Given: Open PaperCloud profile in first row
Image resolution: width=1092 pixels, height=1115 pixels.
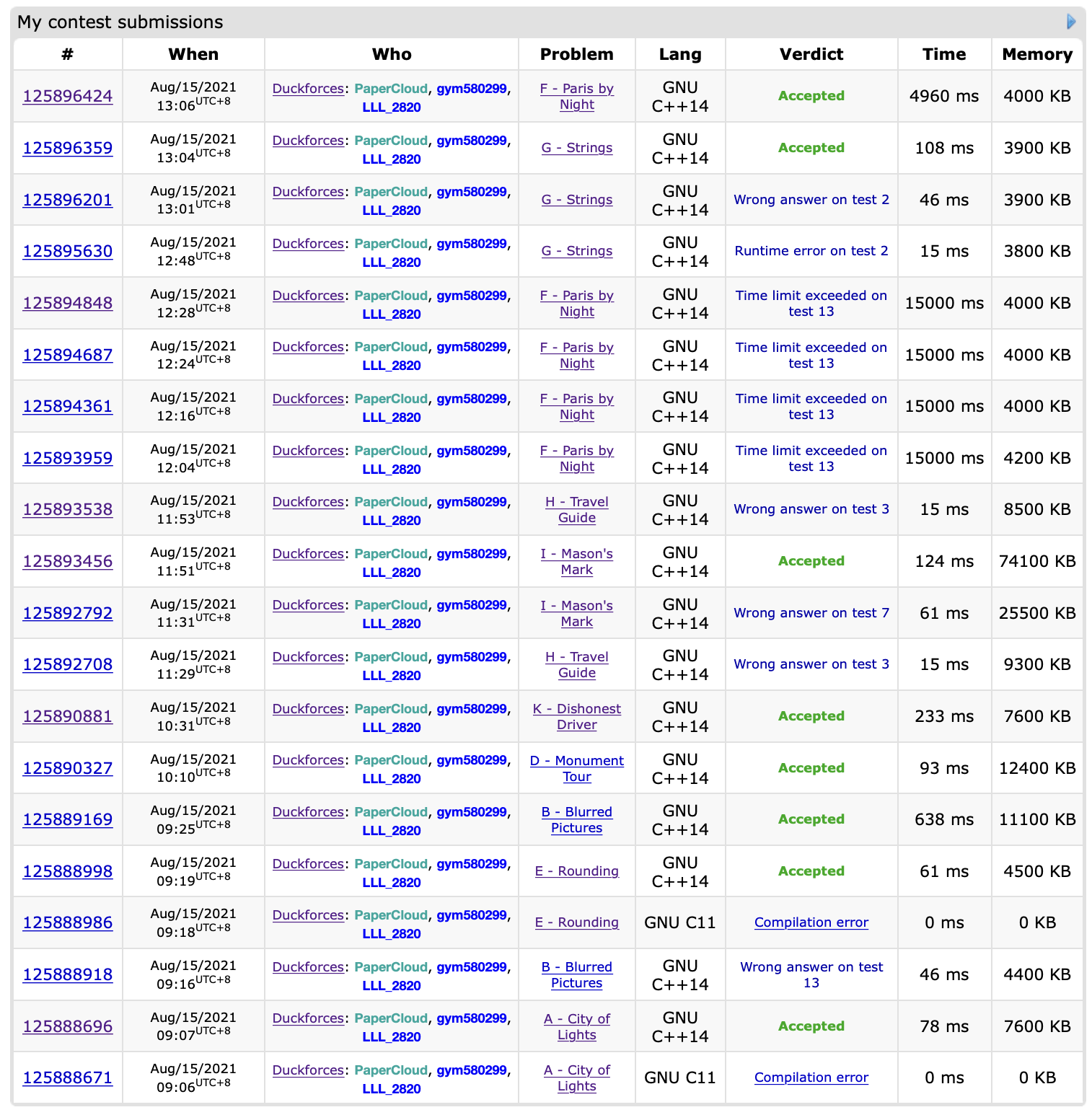Looking at the screenshot, I should [391, 89].
